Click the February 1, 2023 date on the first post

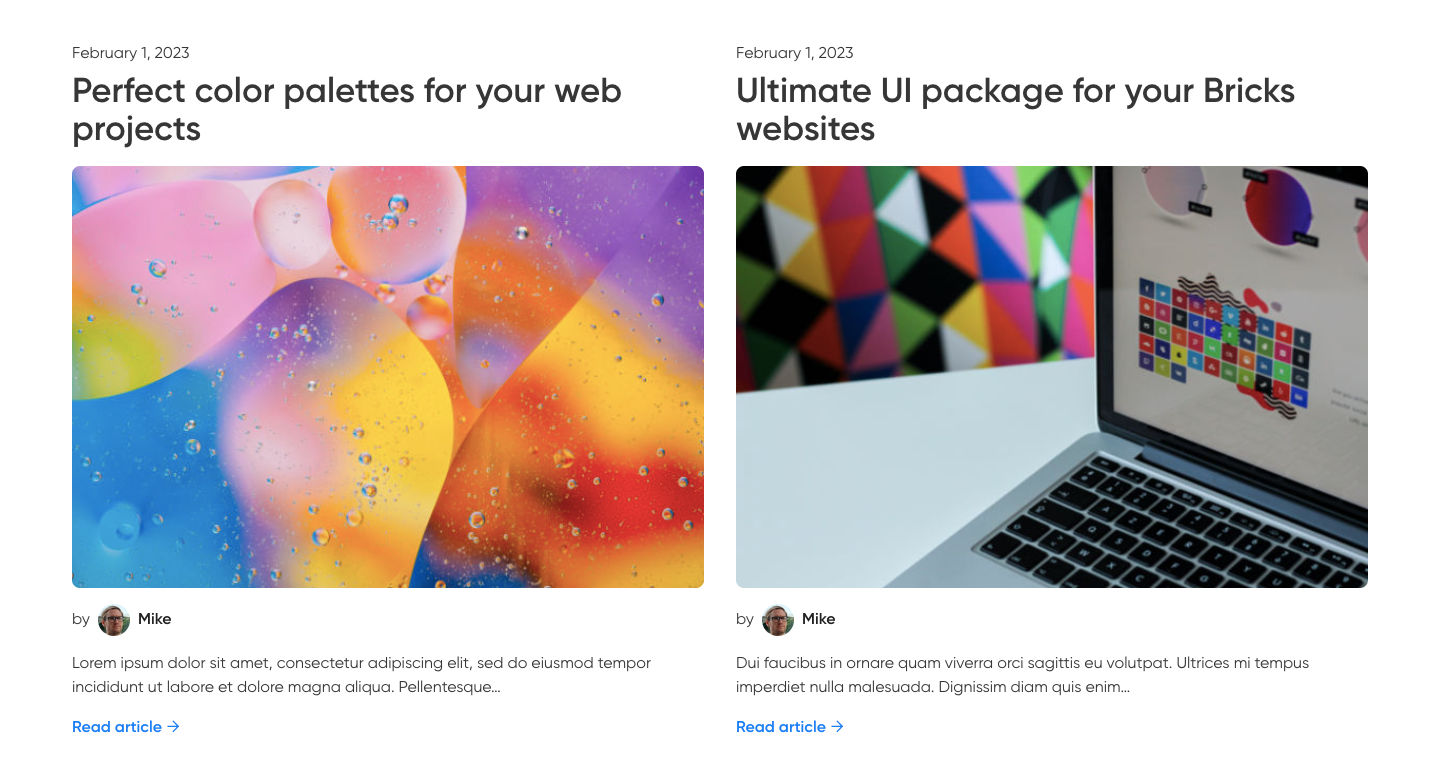(131, 53)
